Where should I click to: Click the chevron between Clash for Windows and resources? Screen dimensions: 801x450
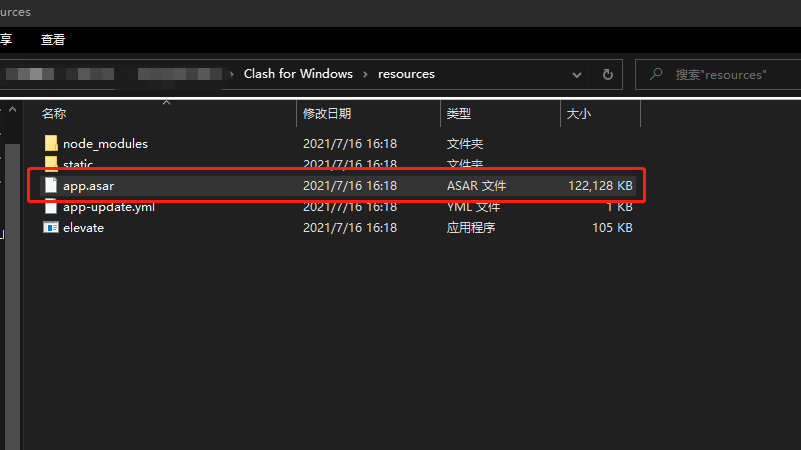click(365, 75)
